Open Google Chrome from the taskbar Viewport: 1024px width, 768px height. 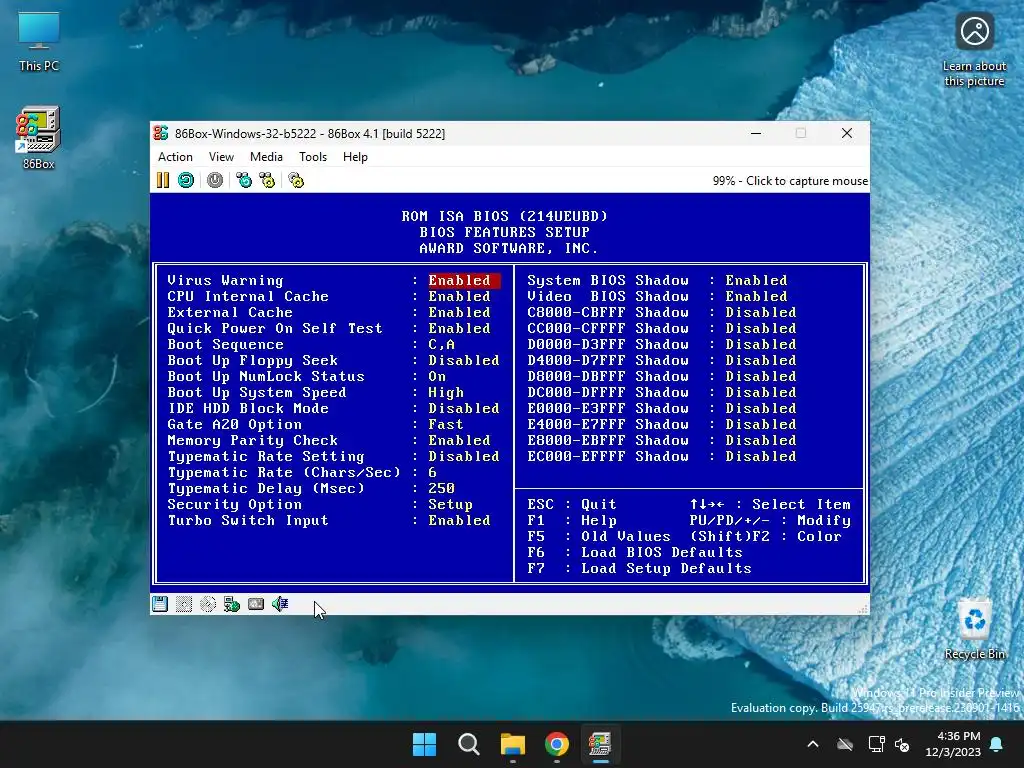click(556, 744)
